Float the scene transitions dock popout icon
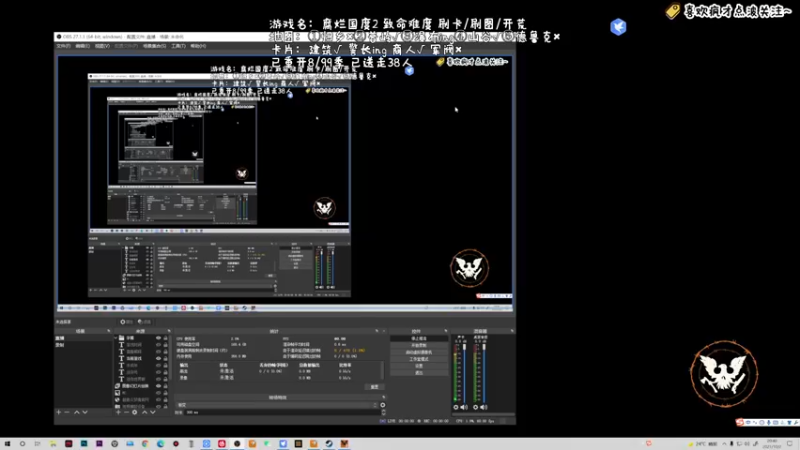The width and height of the screenshot is (800, 450). pos(384,397)
